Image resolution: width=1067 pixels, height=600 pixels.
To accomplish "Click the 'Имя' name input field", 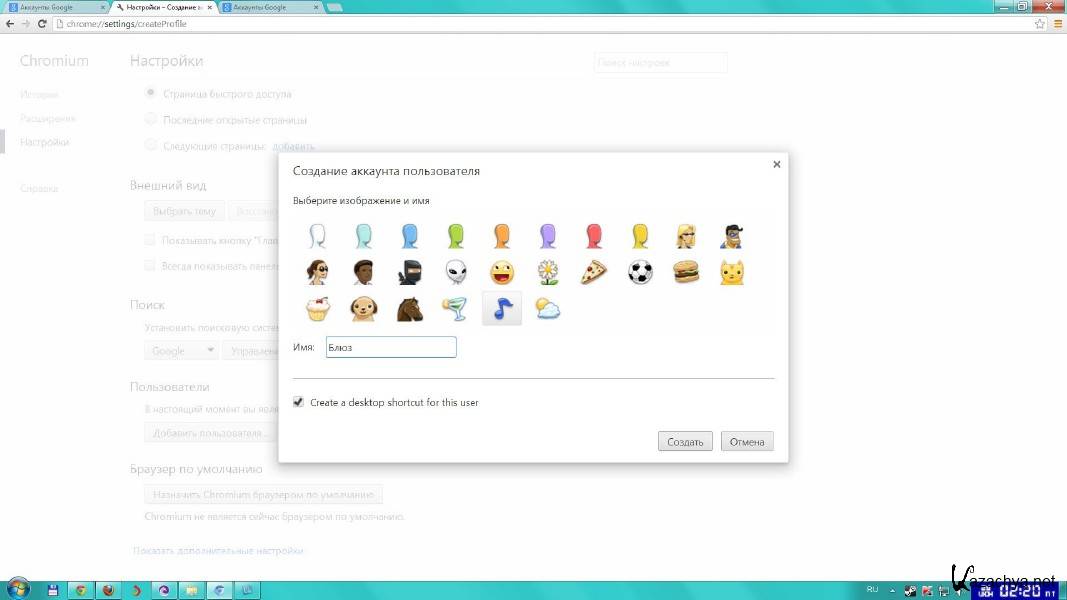I will coord(391,347).
